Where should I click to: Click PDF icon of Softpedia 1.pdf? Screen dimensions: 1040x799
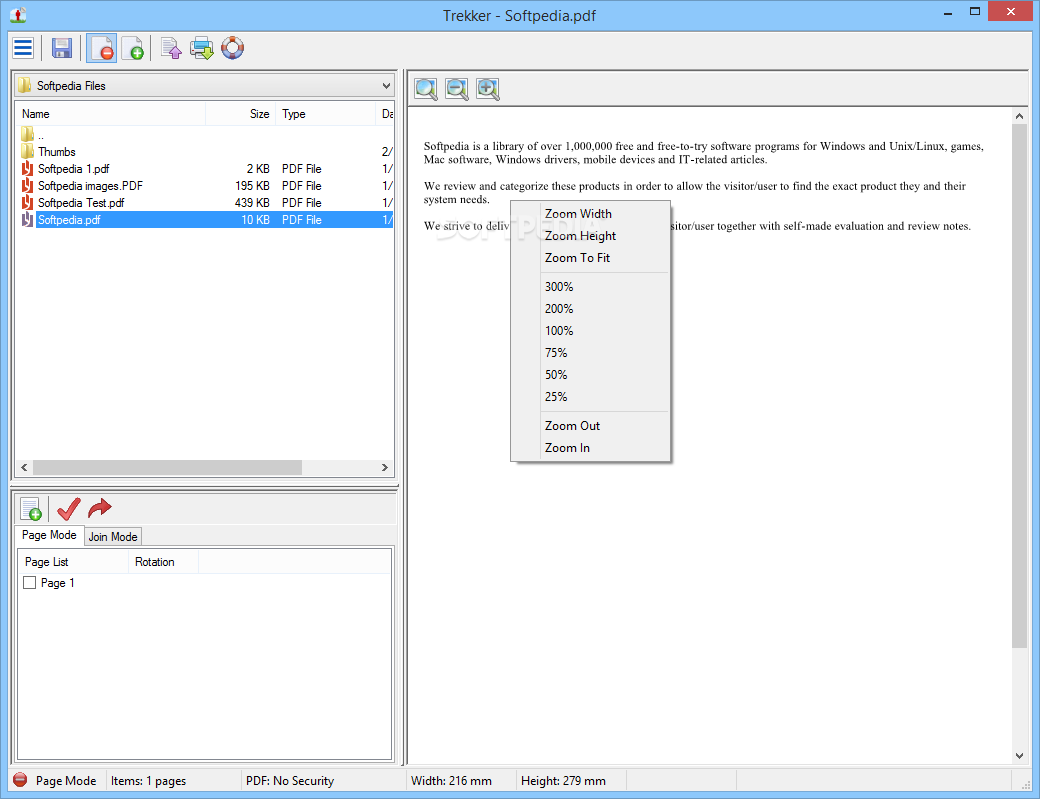[27, 168]
